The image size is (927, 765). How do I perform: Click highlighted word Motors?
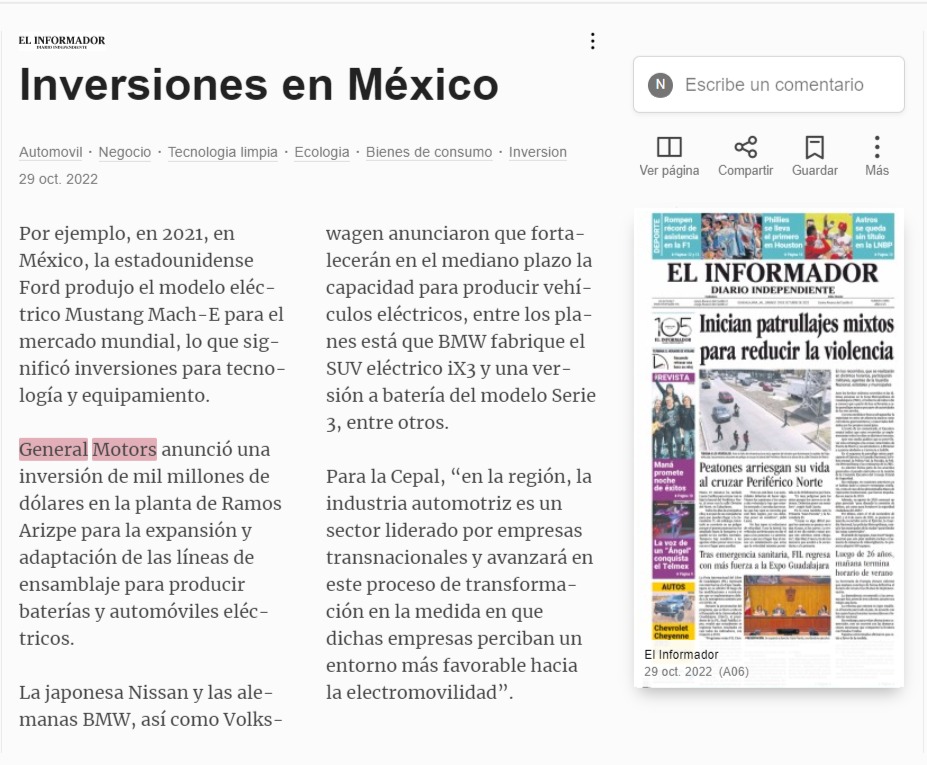(x=125, y=449)
